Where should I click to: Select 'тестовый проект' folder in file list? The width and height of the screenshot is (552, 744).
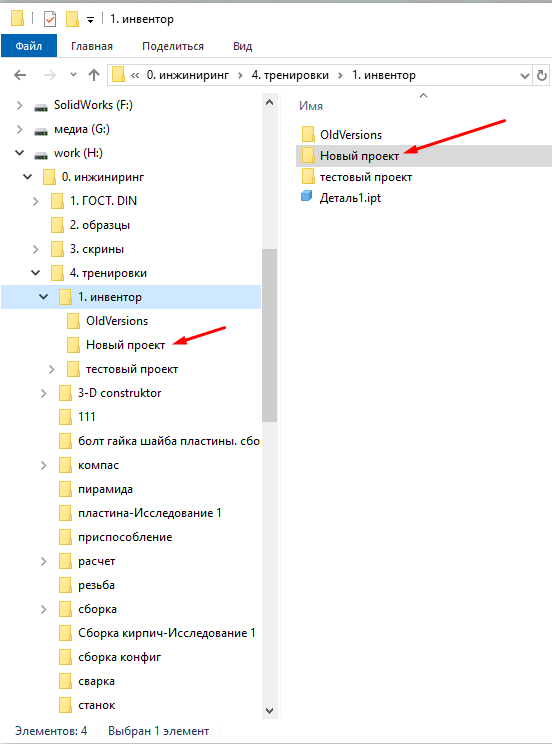(x=366, y=177)
